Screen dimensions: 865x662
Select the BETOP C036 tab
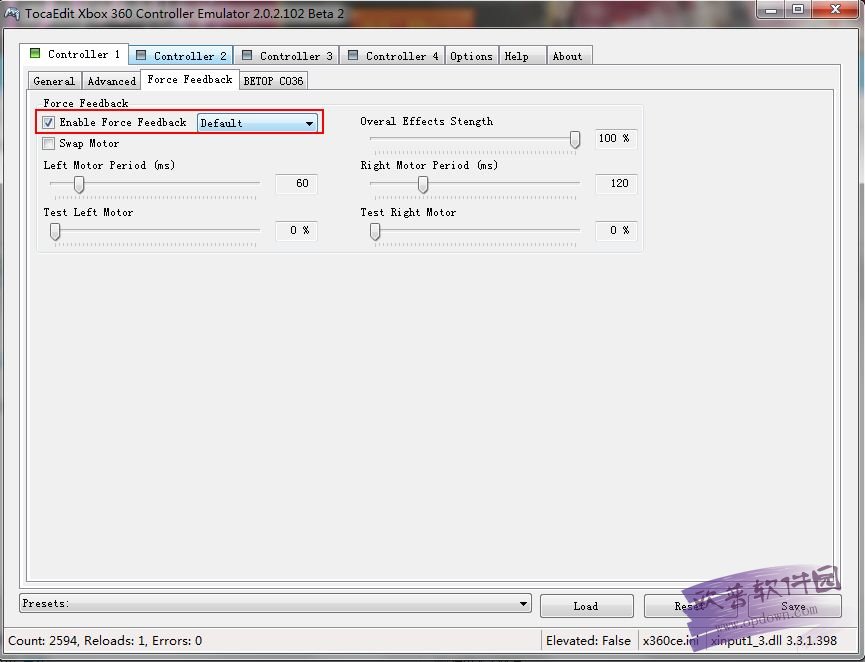[x=273, y=81]
